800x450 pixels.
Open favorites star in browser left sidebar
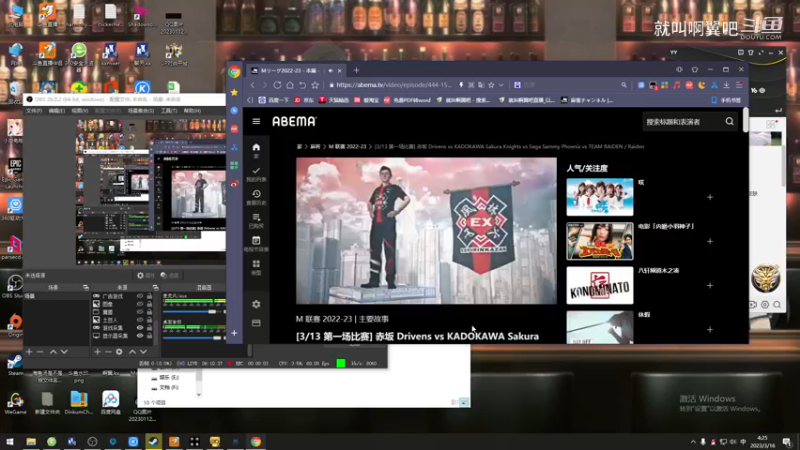pyautogui.click(x=234, y=92)
